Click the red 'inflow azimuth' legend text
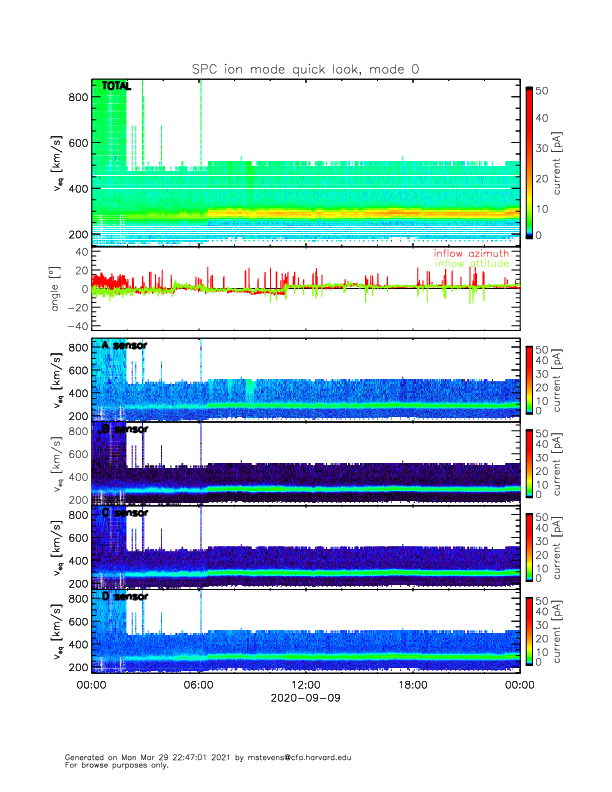Image resolution: width=612 pixels, height=792 pixels. (x=470, y=254)
